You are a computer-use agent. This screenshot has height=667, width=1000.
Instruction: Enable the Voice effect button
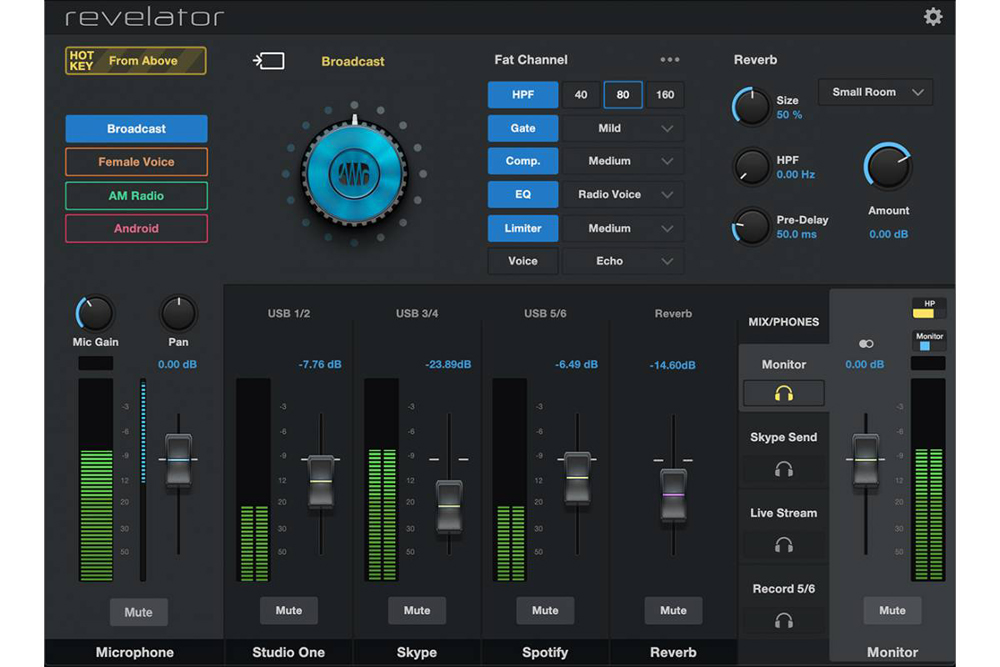pos(522,261)
